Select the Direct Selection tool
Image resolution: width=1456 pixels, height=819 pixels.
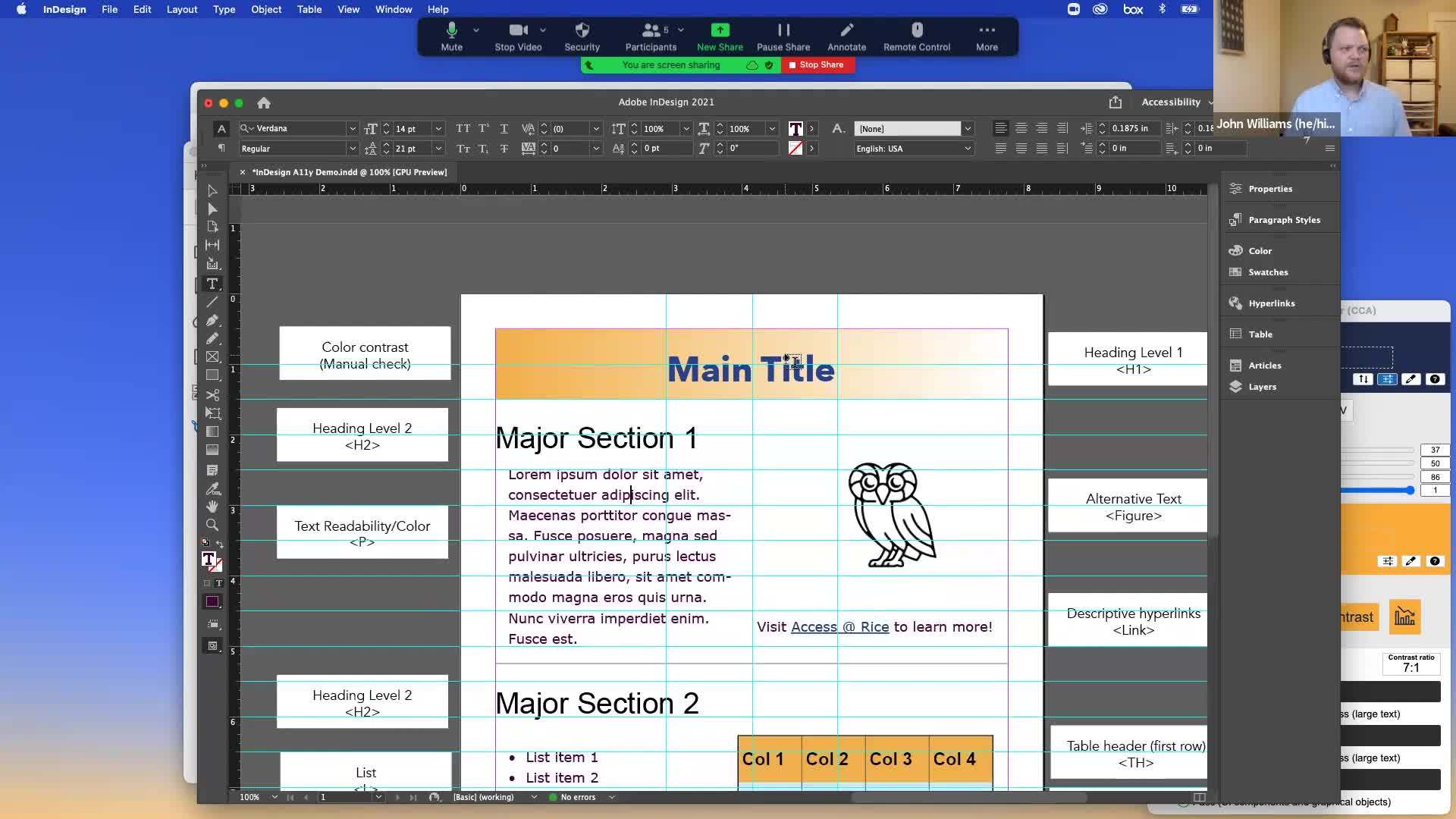(x=212, y=209)
